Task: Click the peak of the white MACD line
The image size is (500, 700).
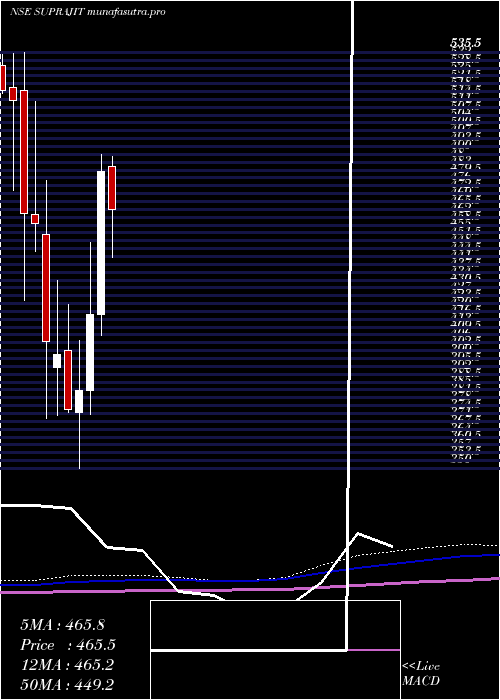Action: (x=358, y=533)
